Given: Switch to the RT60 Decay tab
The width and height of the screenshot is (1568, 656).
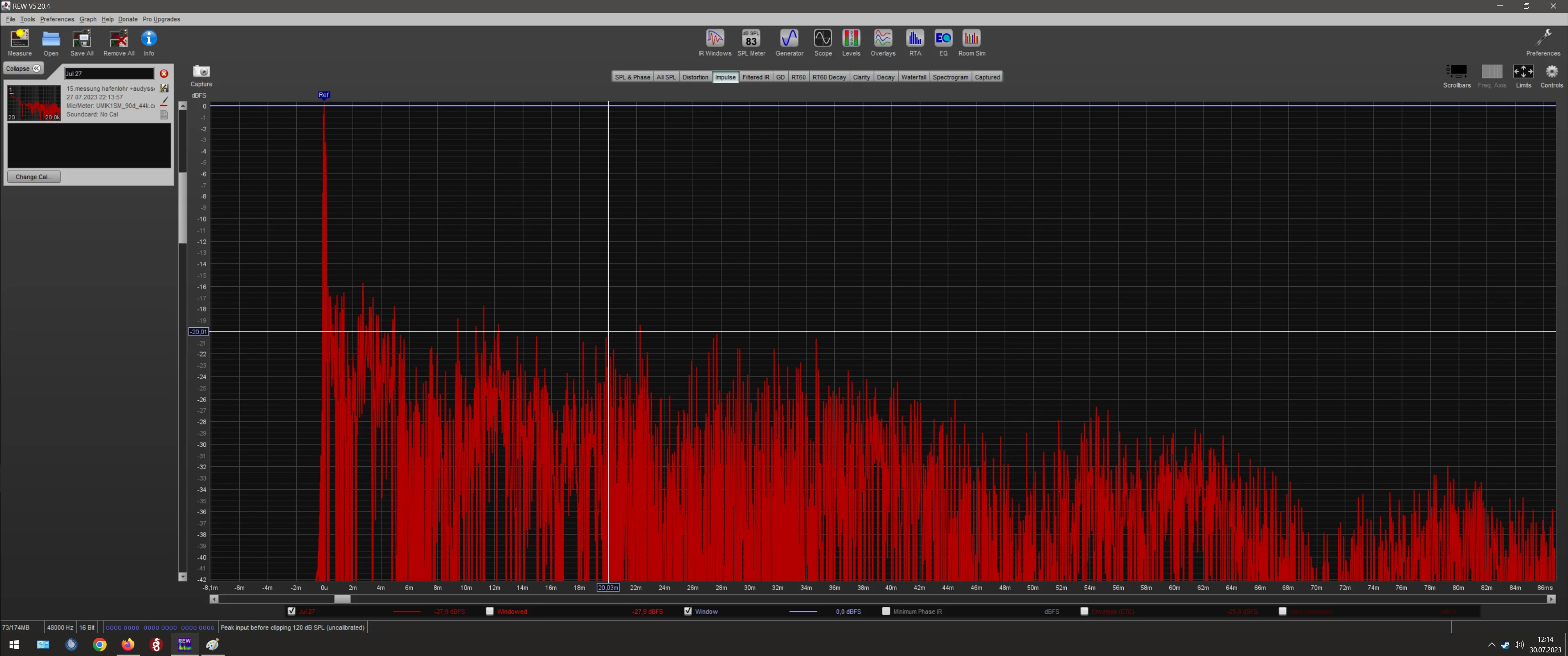Looking at the screenshot, I should click(x=829, y=77).
